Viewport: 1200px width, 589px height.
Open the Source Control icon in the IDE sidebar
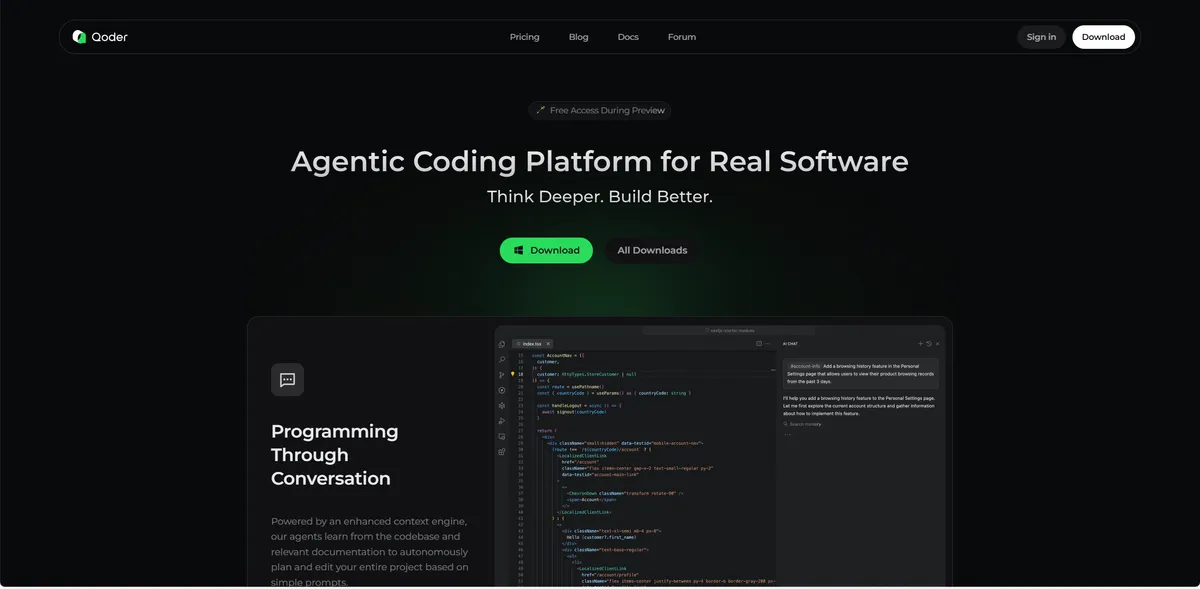click(x=502, y=374)
